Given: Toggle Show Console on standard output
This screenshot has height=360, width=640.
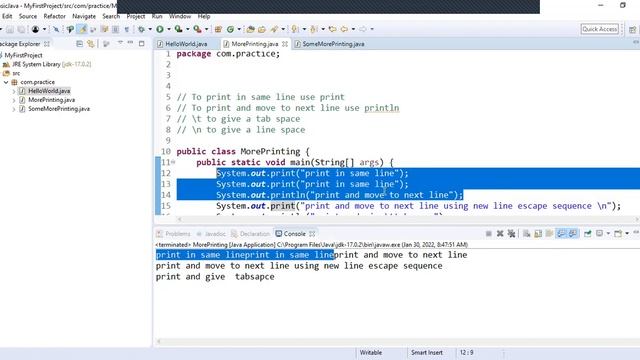Looking at the screenshot, I should coord(561,233).
